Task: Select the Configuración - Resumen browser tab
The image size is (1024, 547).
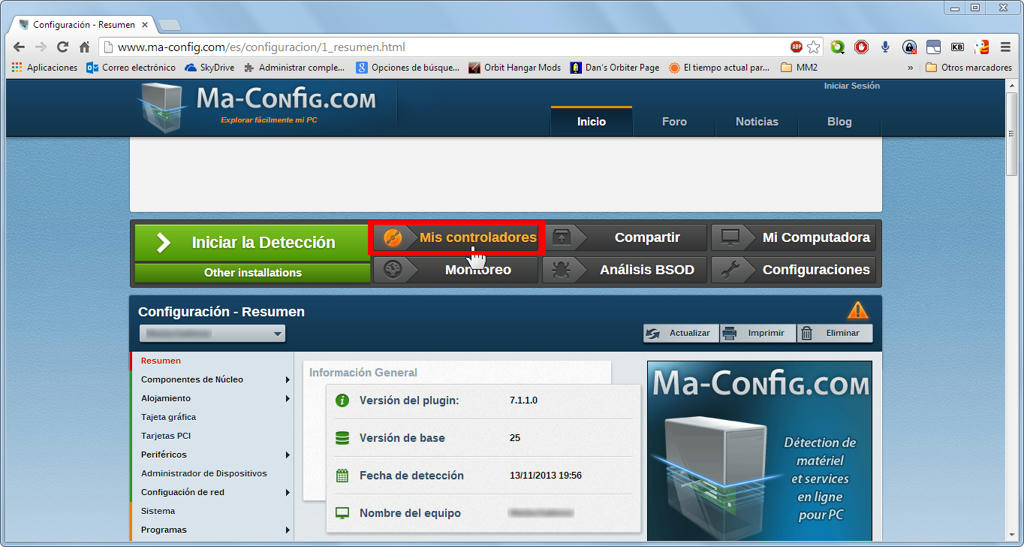Action: [x=84, y=25]
